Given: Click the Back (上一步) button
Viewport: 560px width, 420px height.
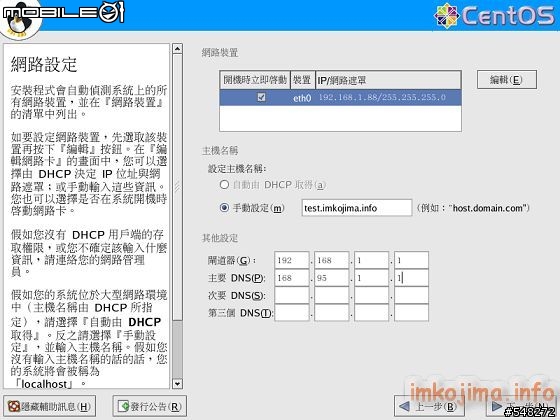Looking at the screenshot, I should click(x=429, y=406).
